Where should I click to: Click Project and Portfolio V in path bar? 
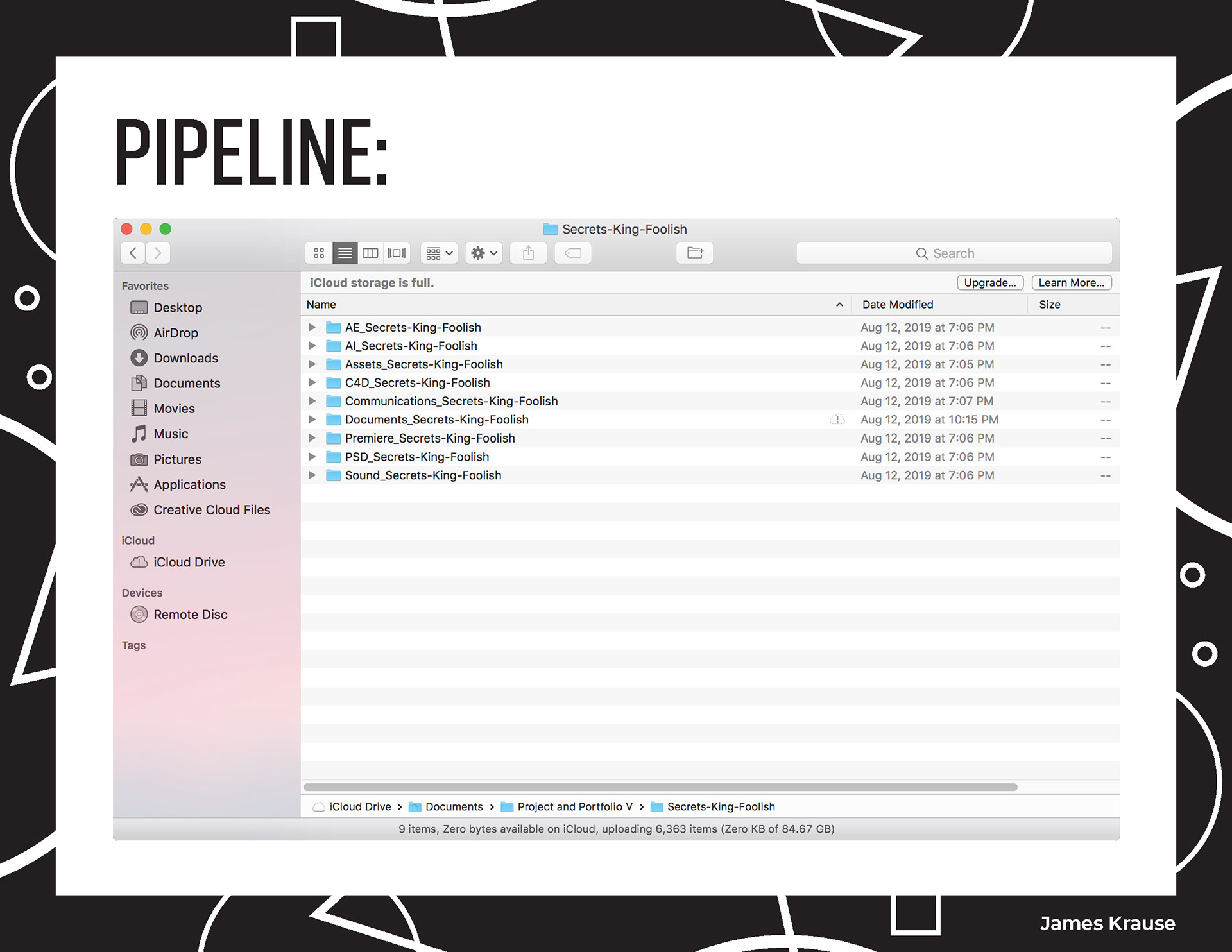[574, 806]
